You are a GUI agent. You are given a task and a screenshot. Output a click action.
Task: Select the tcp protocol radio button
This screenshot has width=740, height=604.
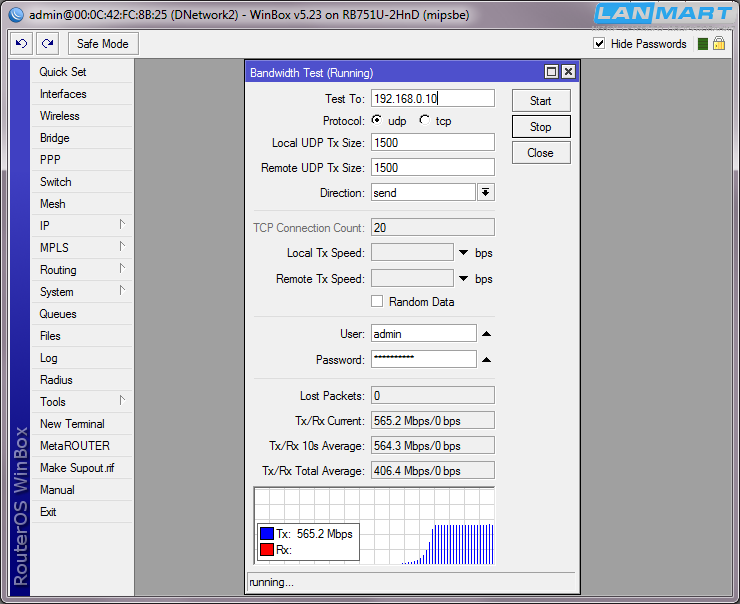pyautogui.click(x=424, y=120)
